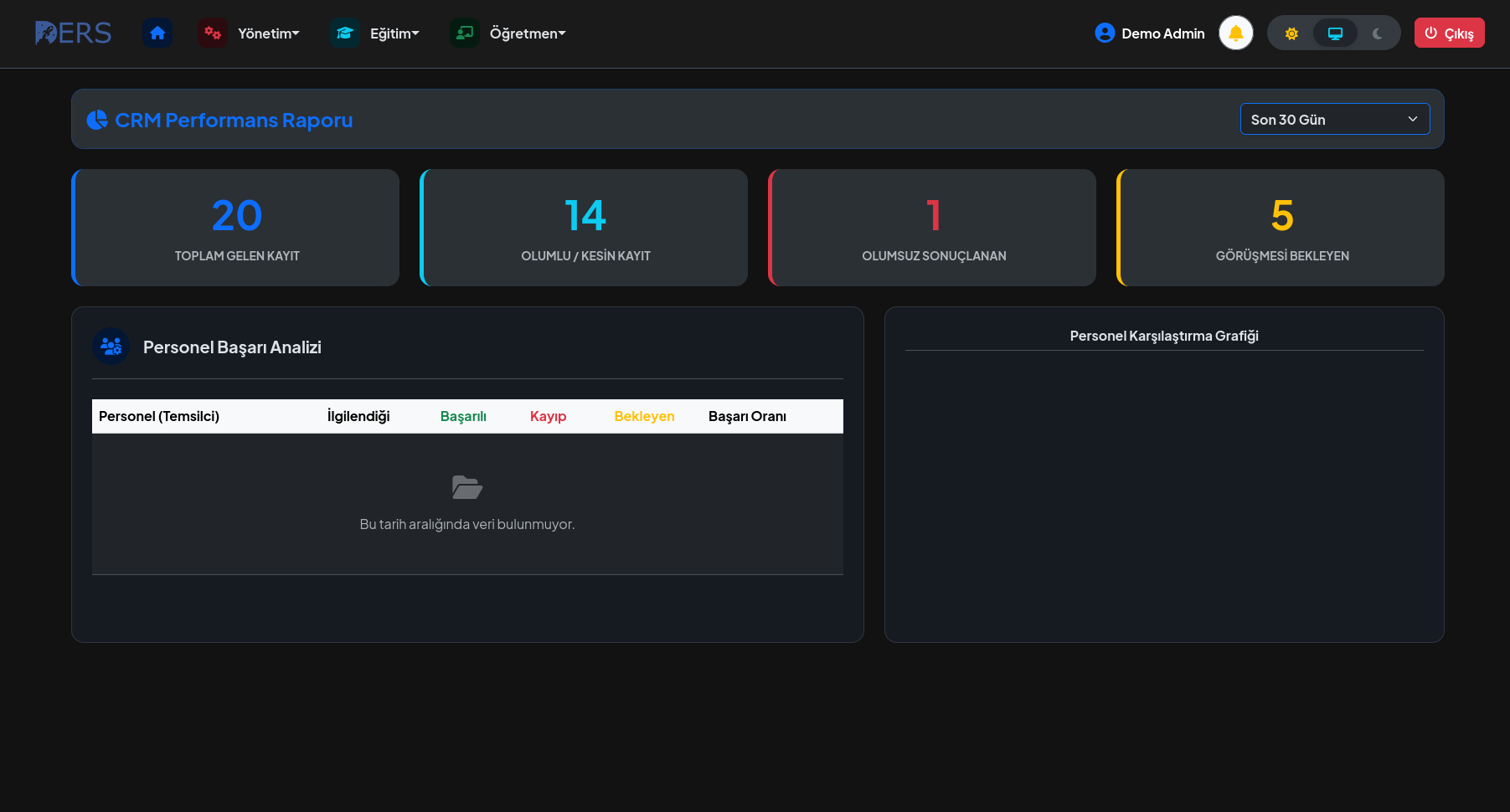
Task: Click the pie chart icon beside CRM Performans Raporu
Action: tap(97, 120)
